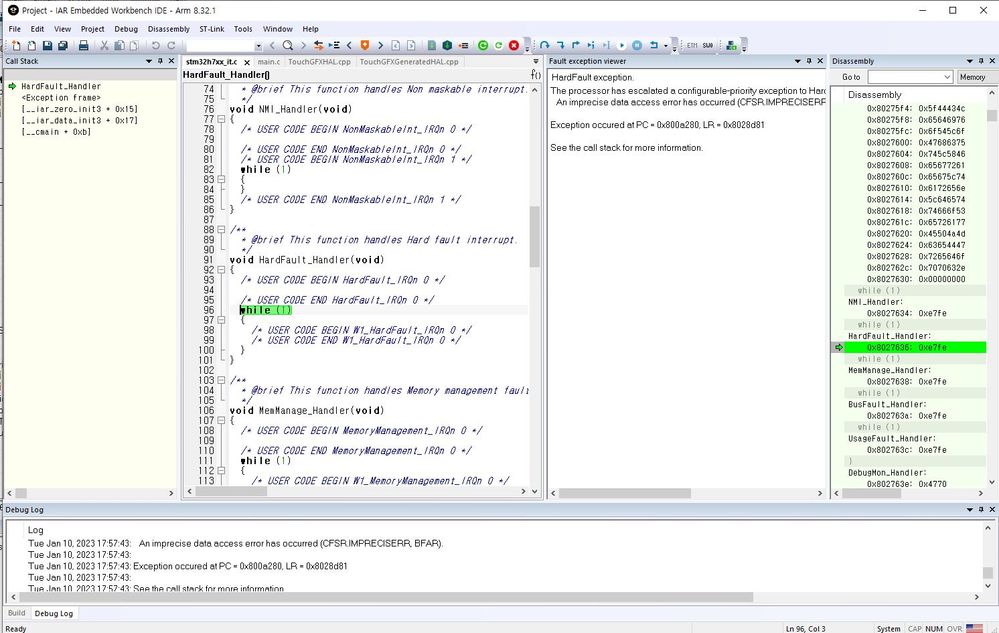Image resolution: width=999 pixels, height=633 pixels.
Task: Switch to the main.c tab
Action: (269, 62)
